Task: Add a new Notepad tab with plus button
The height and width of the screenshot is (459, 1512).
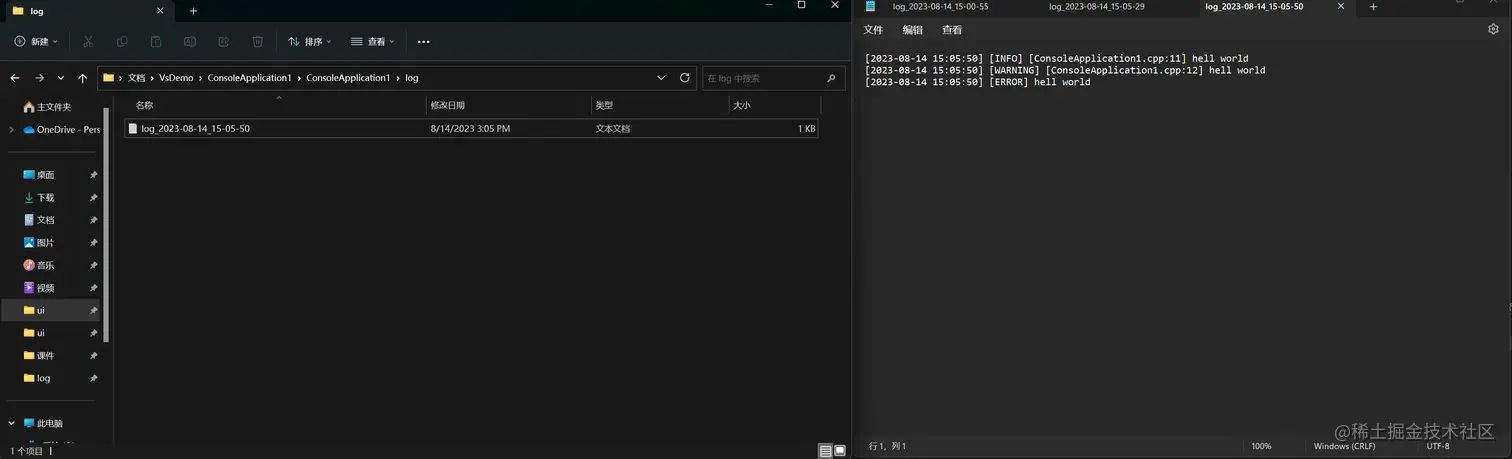Action: pos(1373,7)
